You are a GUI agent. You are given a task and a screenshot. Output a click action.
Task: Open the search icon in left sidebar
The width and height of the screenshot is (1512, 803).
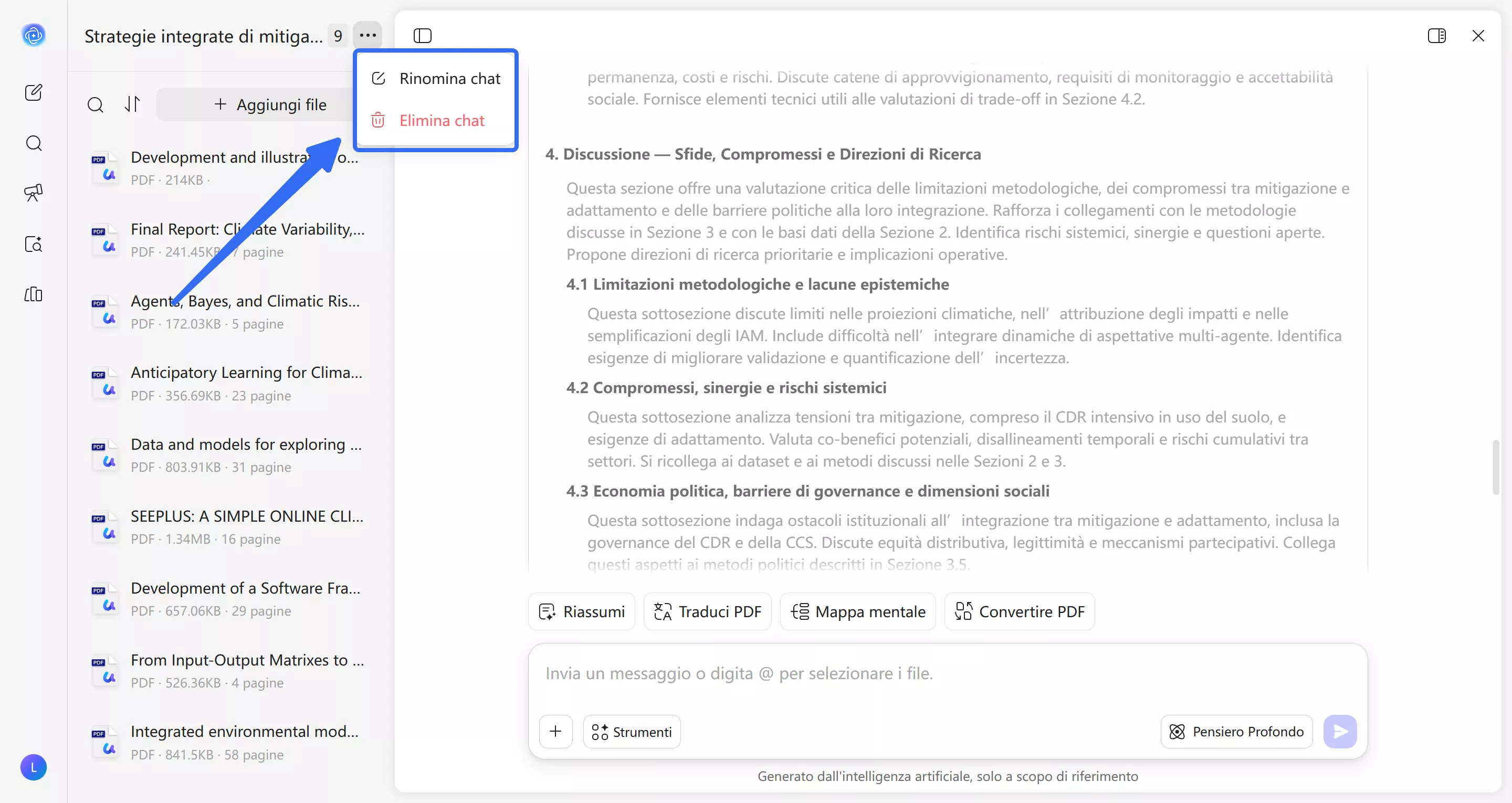(x=34, y=143)
